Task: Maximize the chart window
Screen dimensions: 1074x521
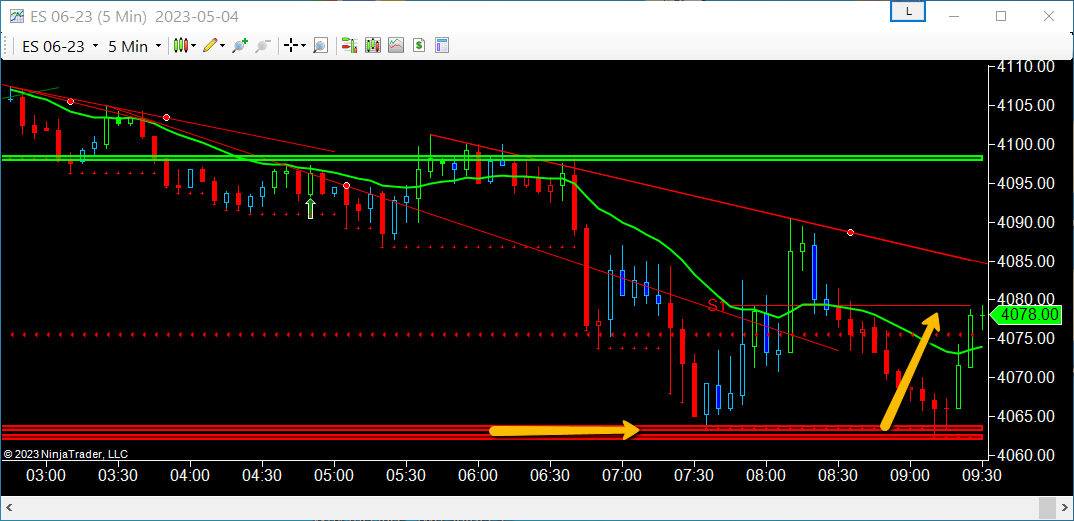Action: coord(1001,16)
